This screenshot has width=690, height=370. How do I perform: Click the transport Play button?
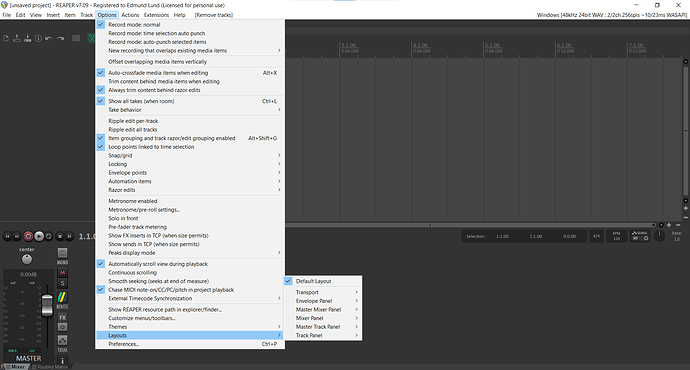point(39,236)
